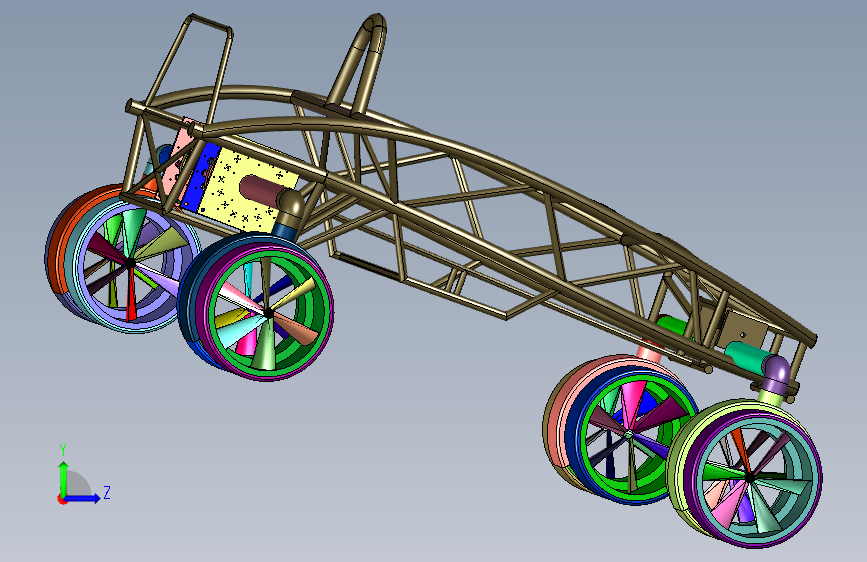867x562 pixels.
Task: Select the teal cylinder at the rear axle
Action: pyautogui.click(x=746, y=355)
